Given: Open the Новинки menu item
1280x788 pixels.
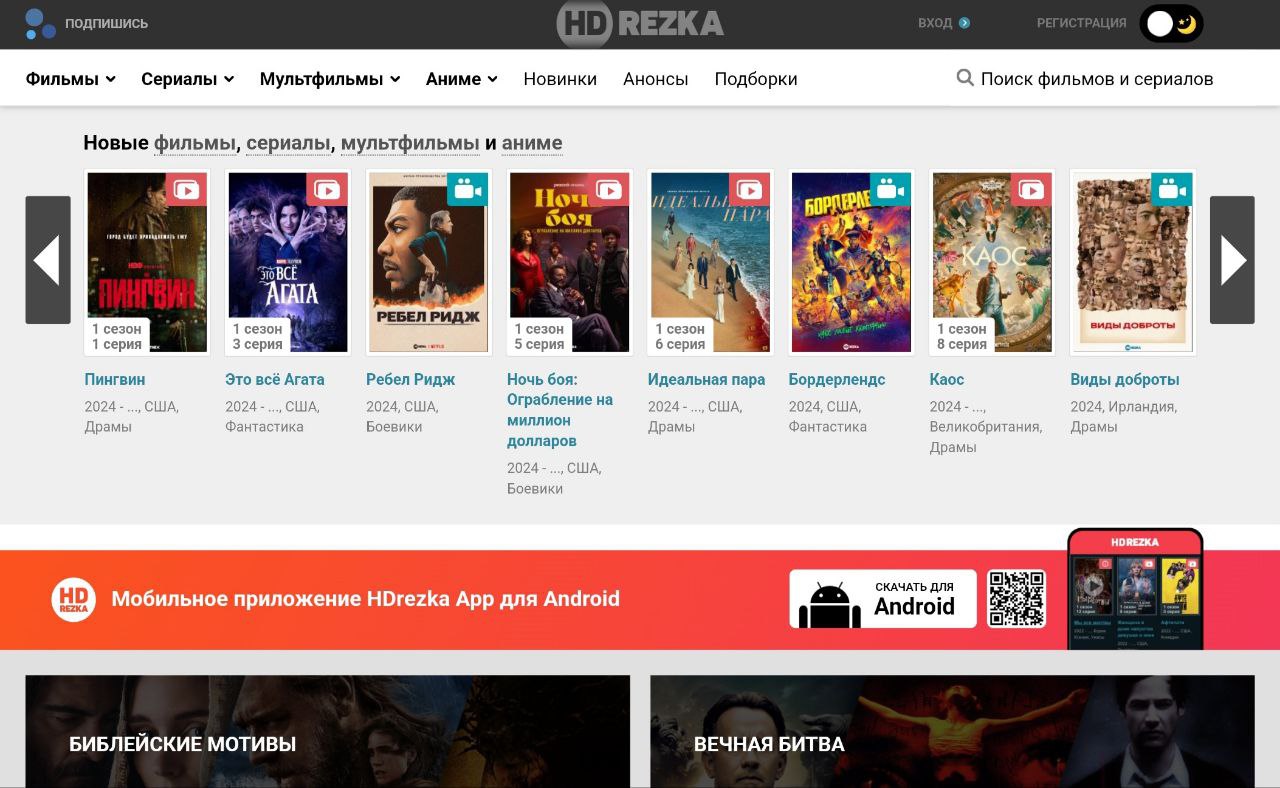Looking at the screenshot, I should [x=560, y=79].
